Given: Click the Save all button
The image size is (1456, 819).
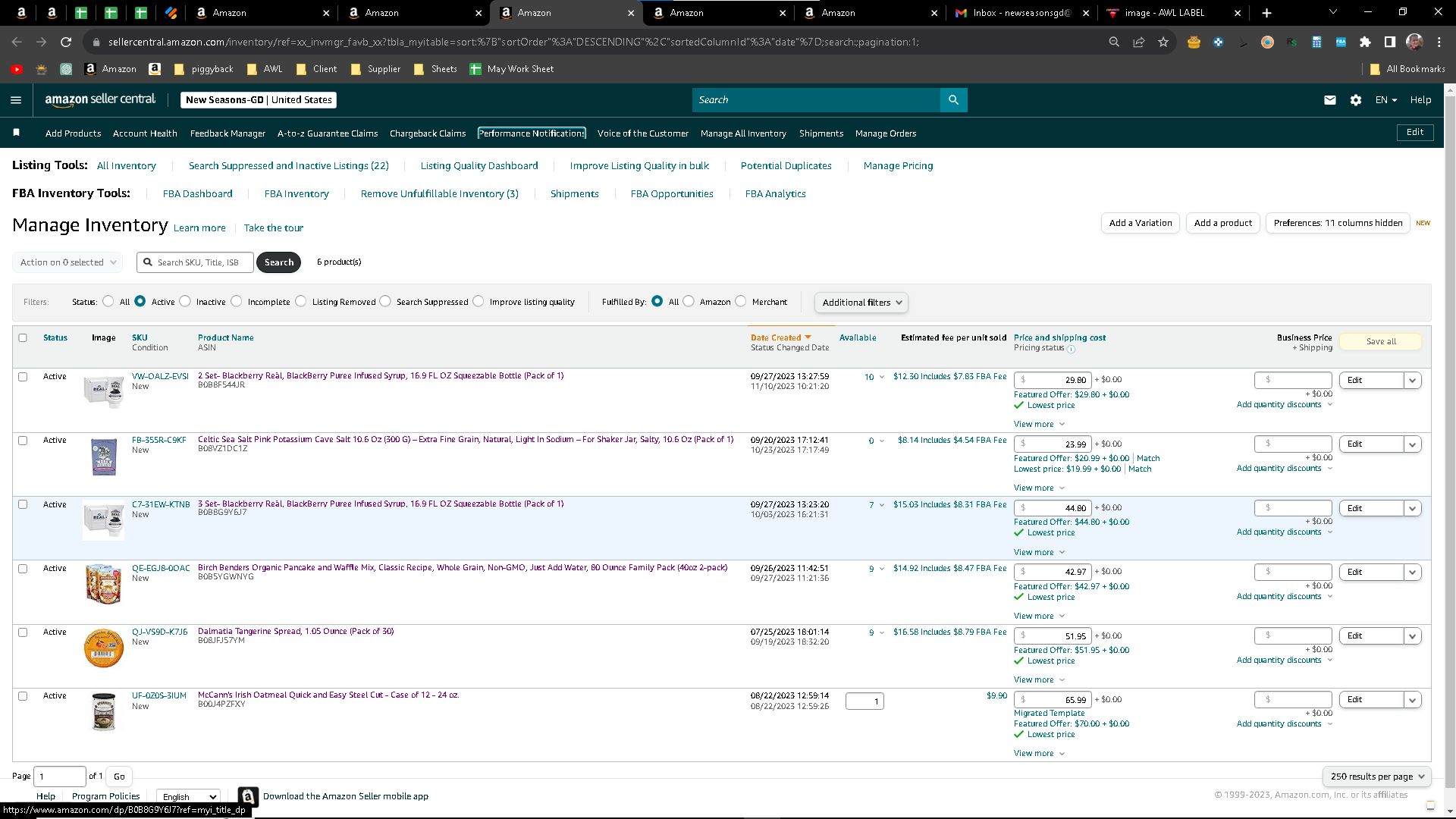Looking at the screenshot, I should point(1380,342).
